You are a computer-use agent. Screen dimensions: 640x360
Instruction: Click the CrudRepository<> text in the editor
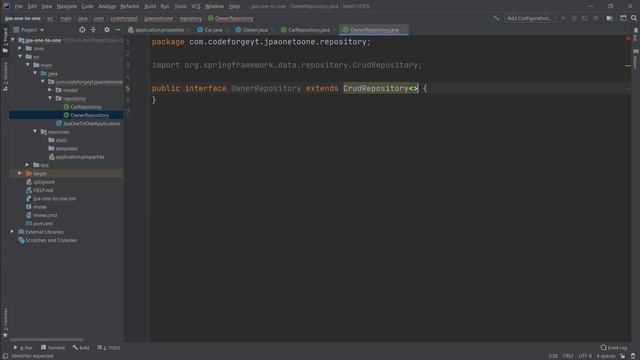380,88
